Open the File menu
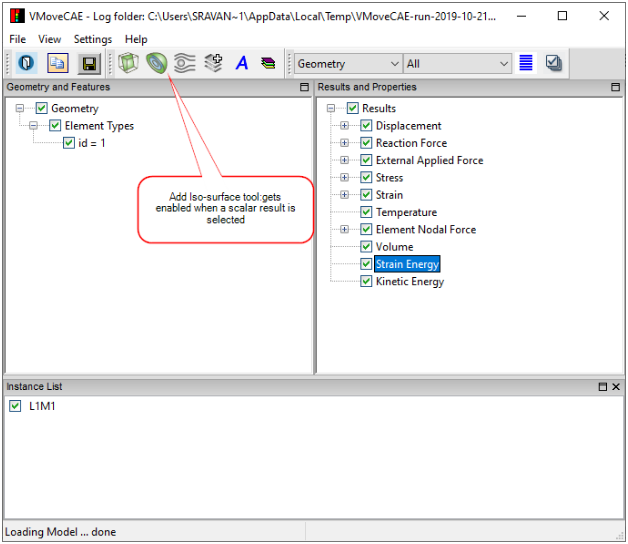The image size is (628, 544). click(x=18, y=39)
